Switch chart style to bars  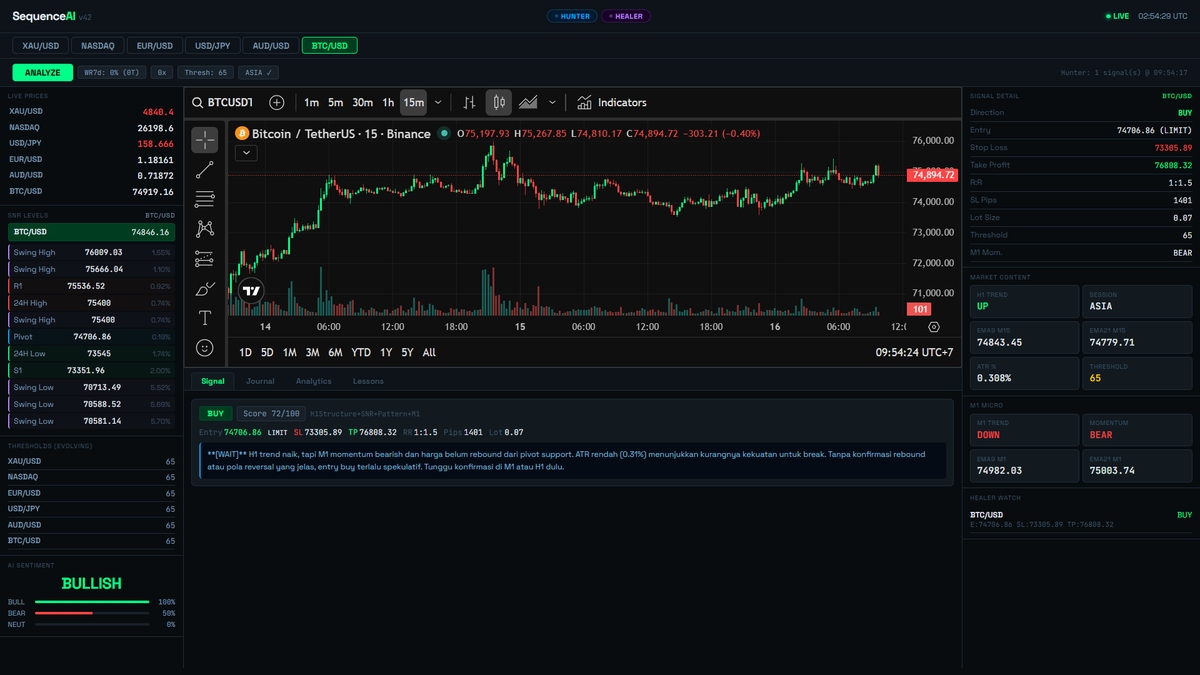coord(469,102)
